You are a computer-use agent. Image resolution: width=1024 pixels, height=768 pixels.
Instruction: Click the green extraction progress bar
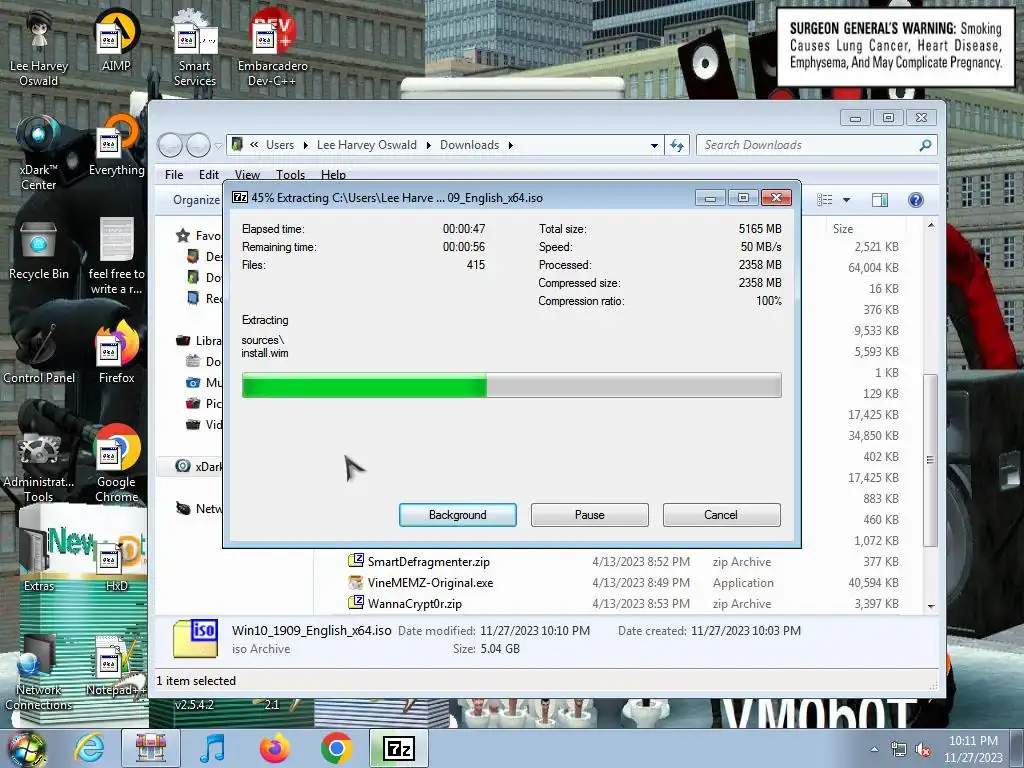coord(511,385)
